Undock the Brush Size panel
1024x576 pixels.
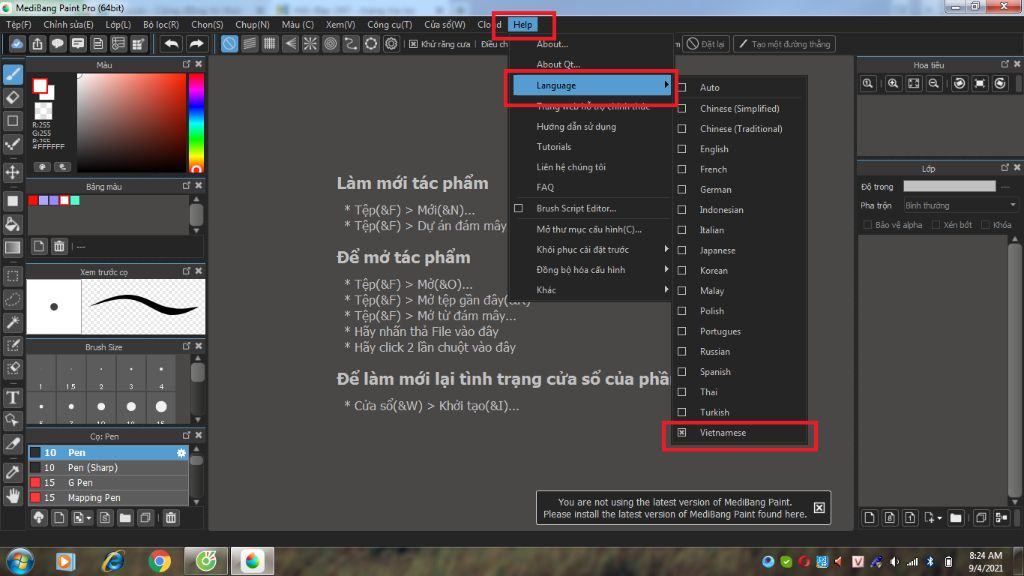click(186, 346)
